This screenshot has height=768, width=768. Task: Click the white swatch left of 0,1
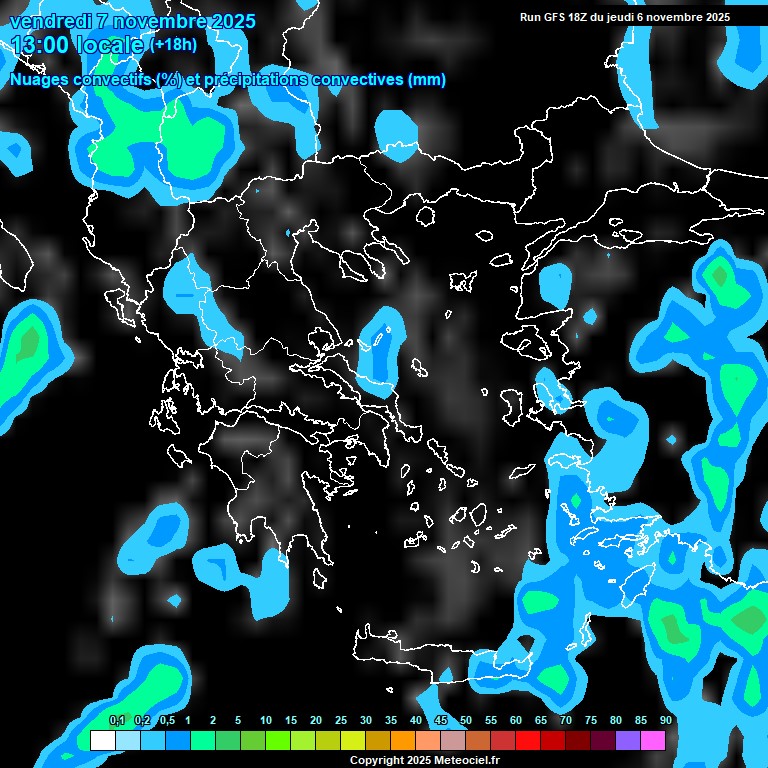[x=103, y=740]
